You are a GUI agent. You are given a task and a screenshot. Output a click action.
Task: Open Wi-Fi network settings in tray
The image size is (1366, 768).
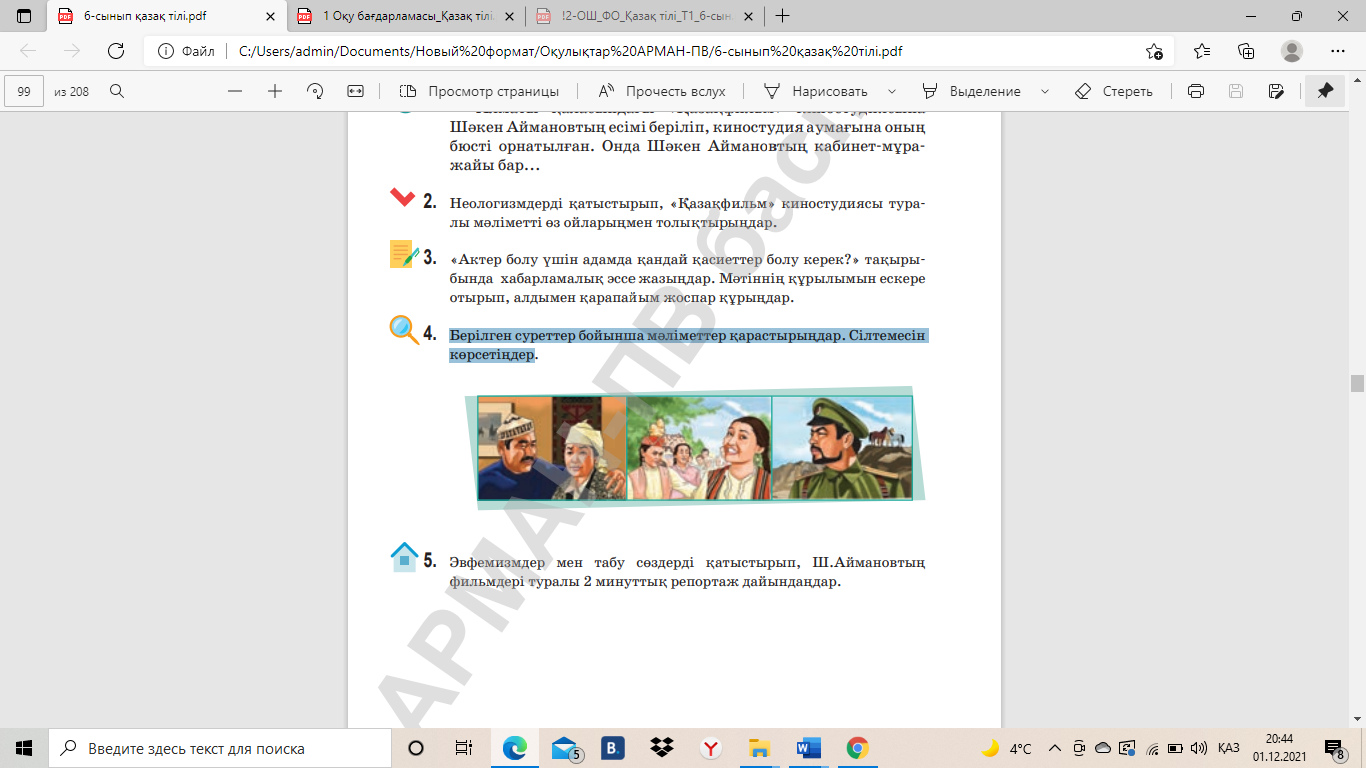click(1152, 748)
